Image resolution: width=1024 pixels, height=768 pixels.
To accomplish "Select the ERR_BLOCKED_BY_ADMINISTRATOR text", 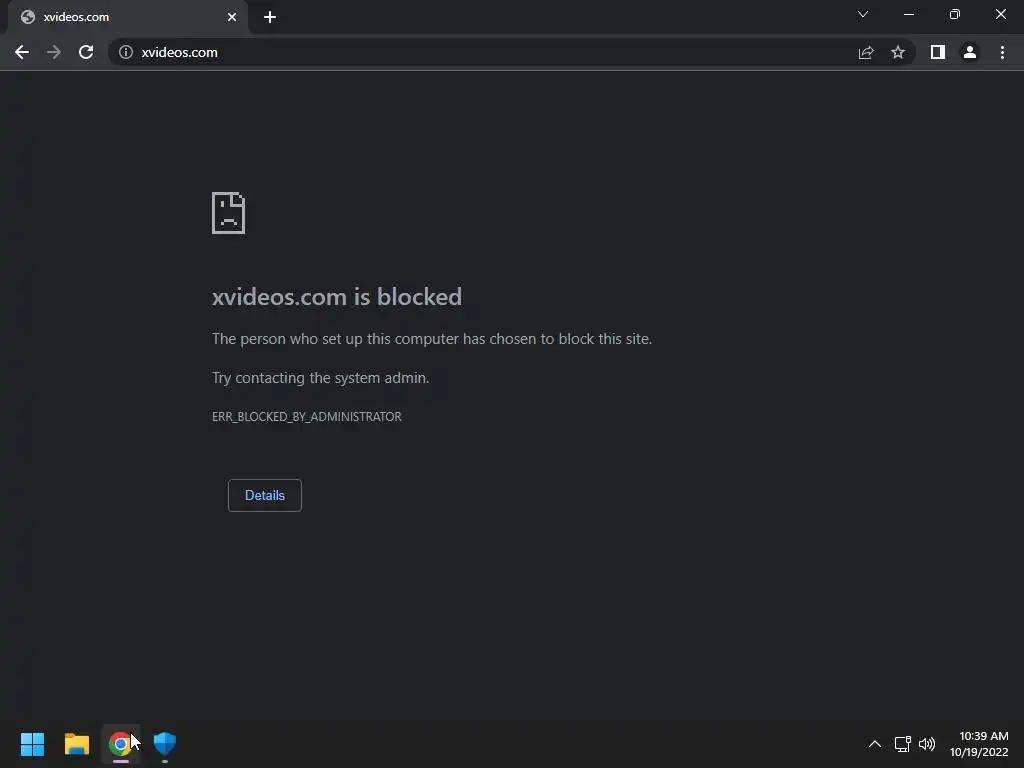I will coord(307,417).
